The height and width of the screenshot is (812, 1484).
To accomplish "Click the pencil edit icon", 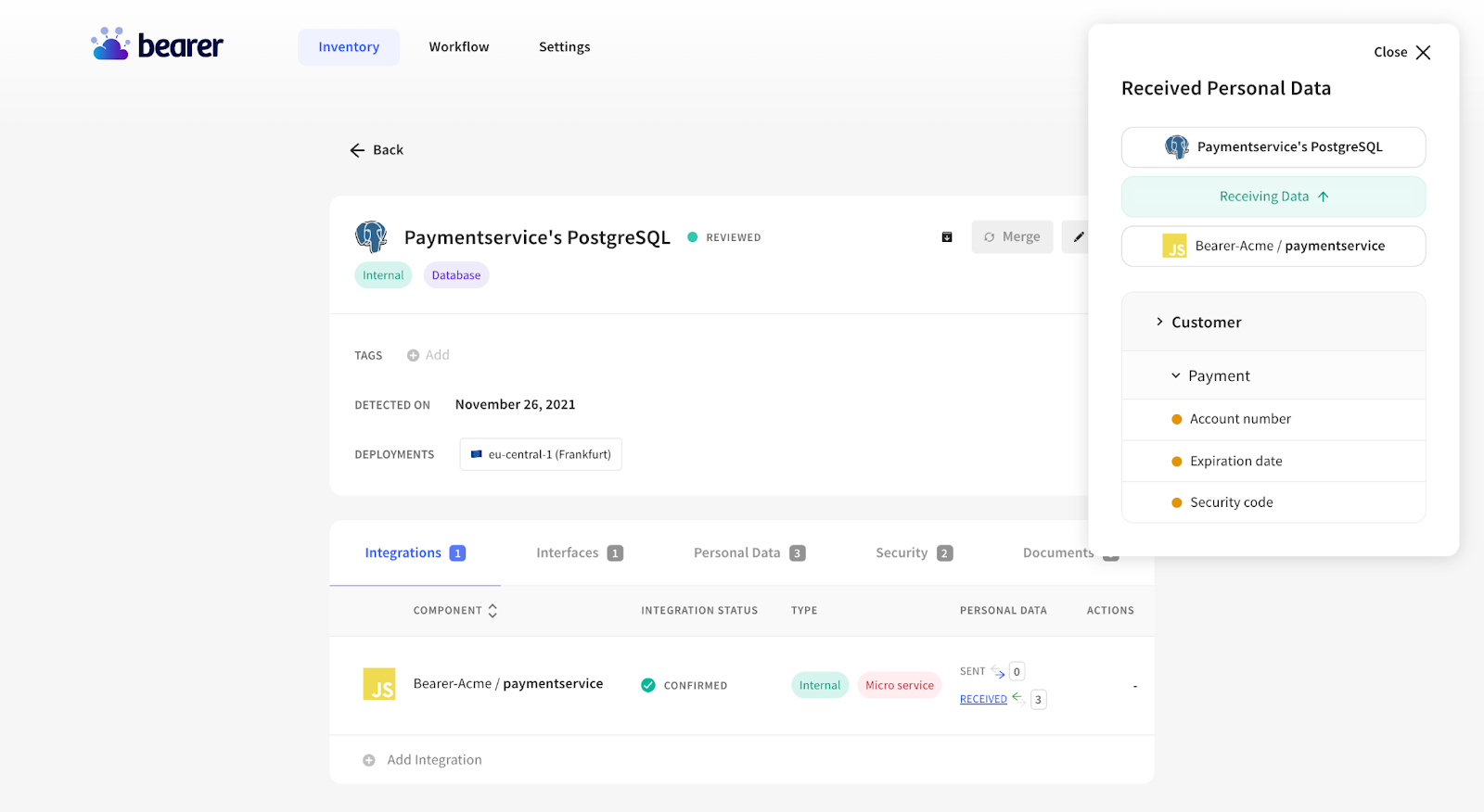I will [x=1078, y=237].
